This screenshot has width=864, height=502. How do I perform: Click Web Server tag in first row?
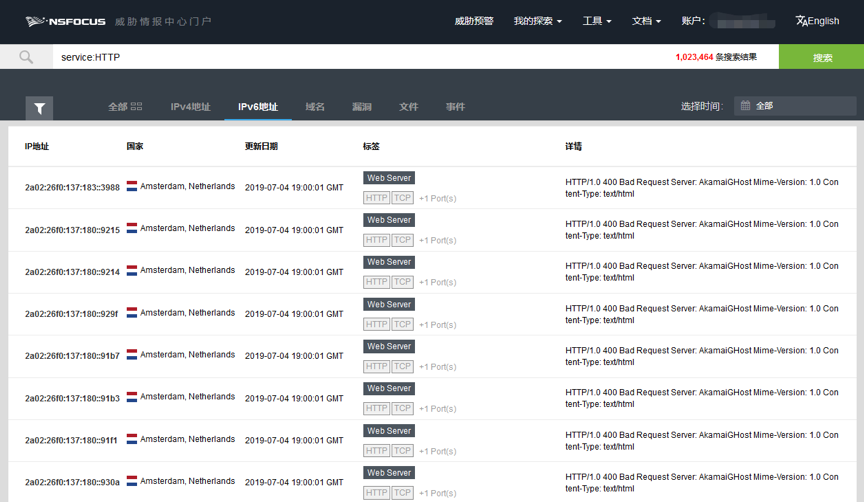click(x=388, y=178)
